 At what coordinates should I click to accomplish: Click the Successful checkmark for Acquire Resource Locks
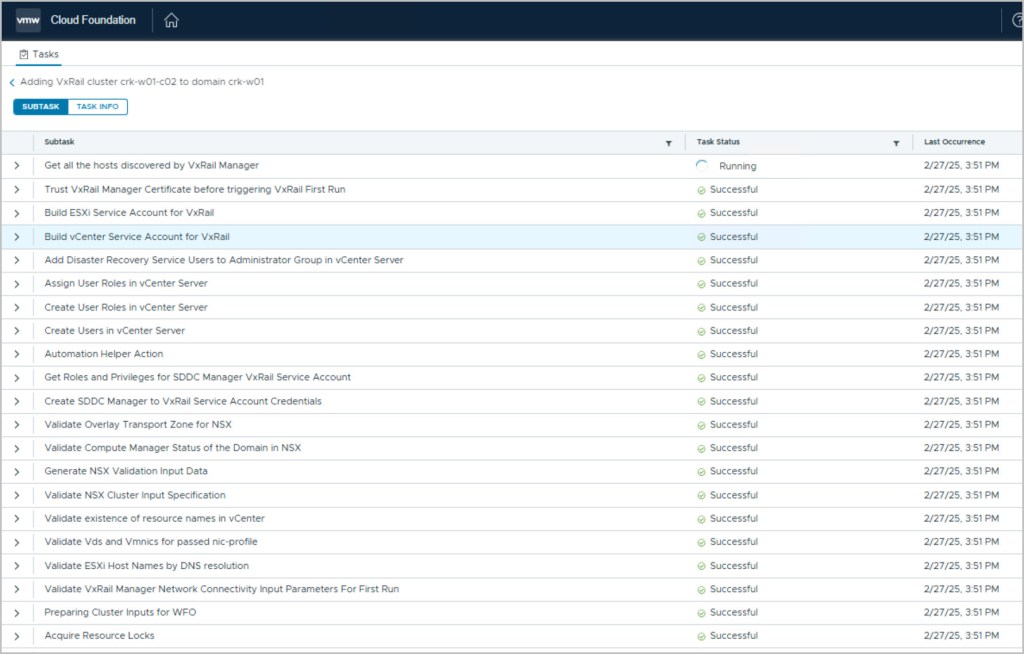[x=702, y=636]
